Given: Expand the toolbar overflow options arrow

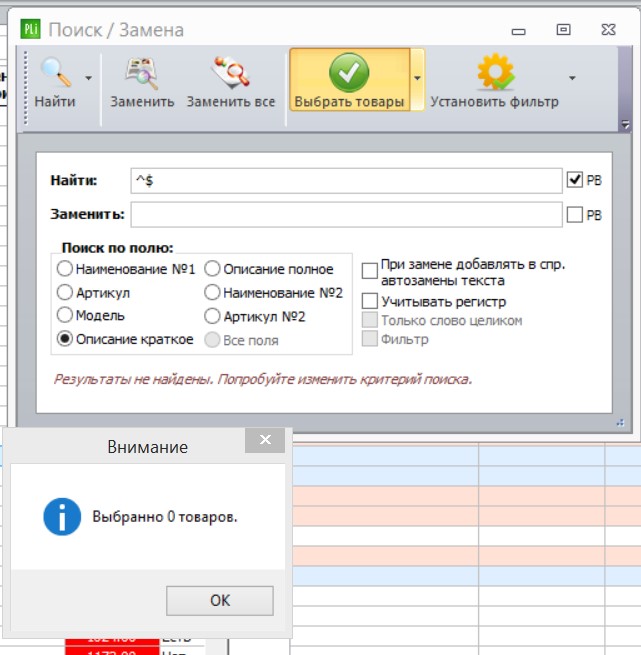Looking at the screenshot, I should point(625,124).
